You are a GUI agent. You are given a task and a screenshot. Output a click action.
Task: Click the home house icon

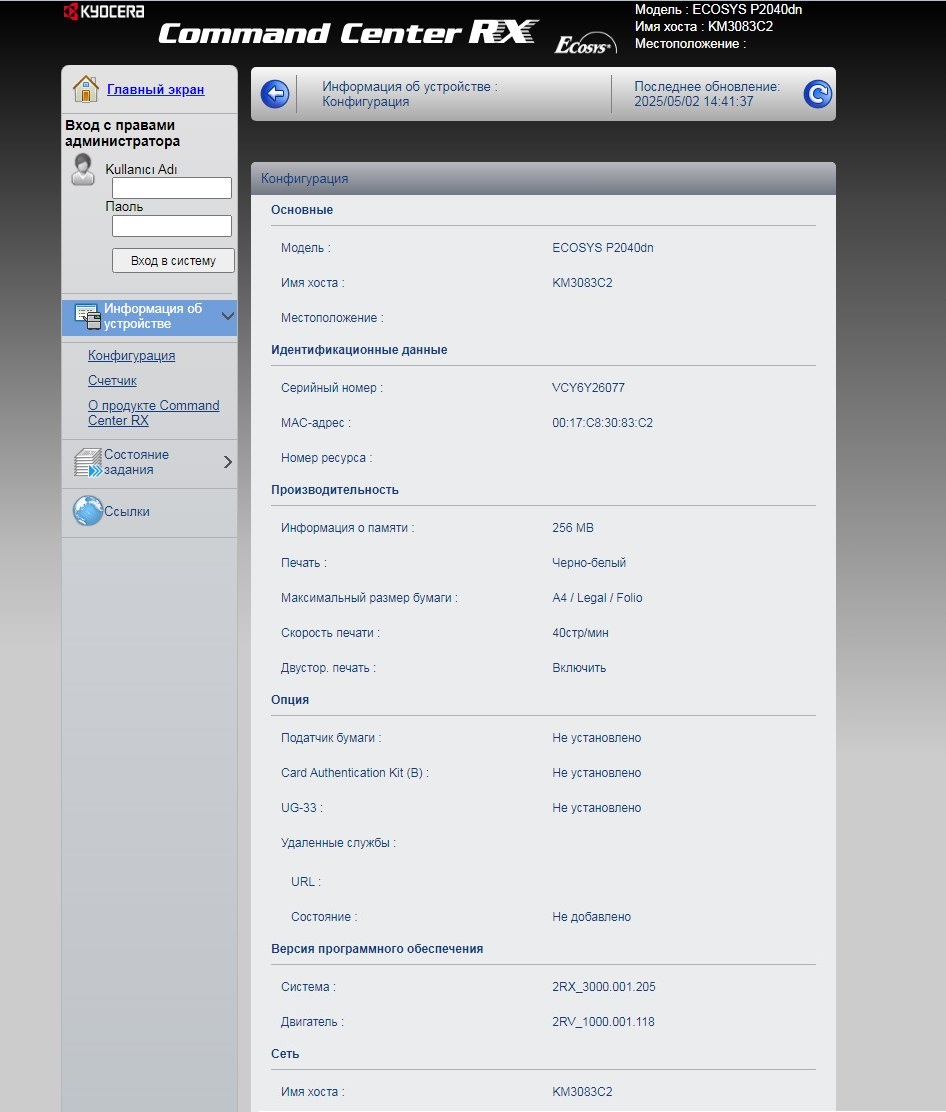click(86, 89)
